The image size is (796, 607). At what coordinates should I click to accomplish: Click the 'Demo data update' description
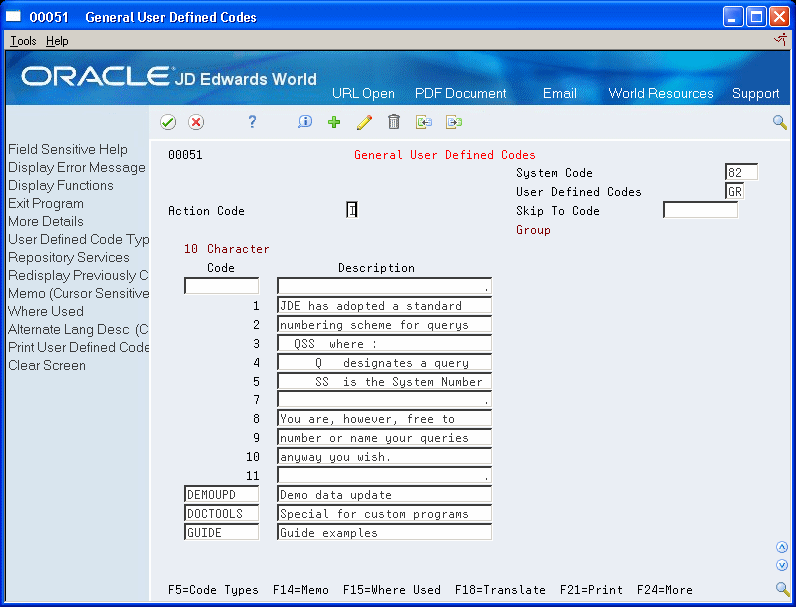[x=384, y=494]
